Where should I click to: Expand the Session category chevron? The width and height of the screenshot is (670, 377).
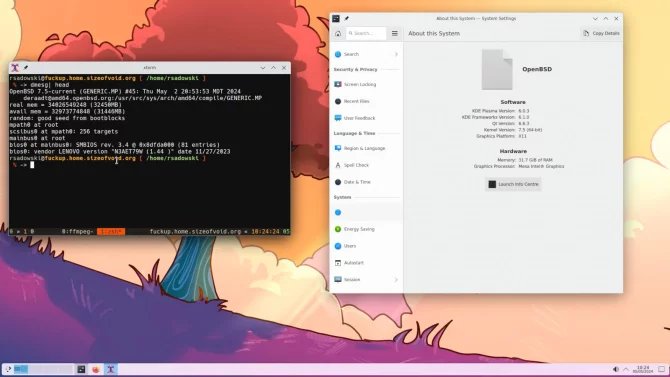[396, 280]
